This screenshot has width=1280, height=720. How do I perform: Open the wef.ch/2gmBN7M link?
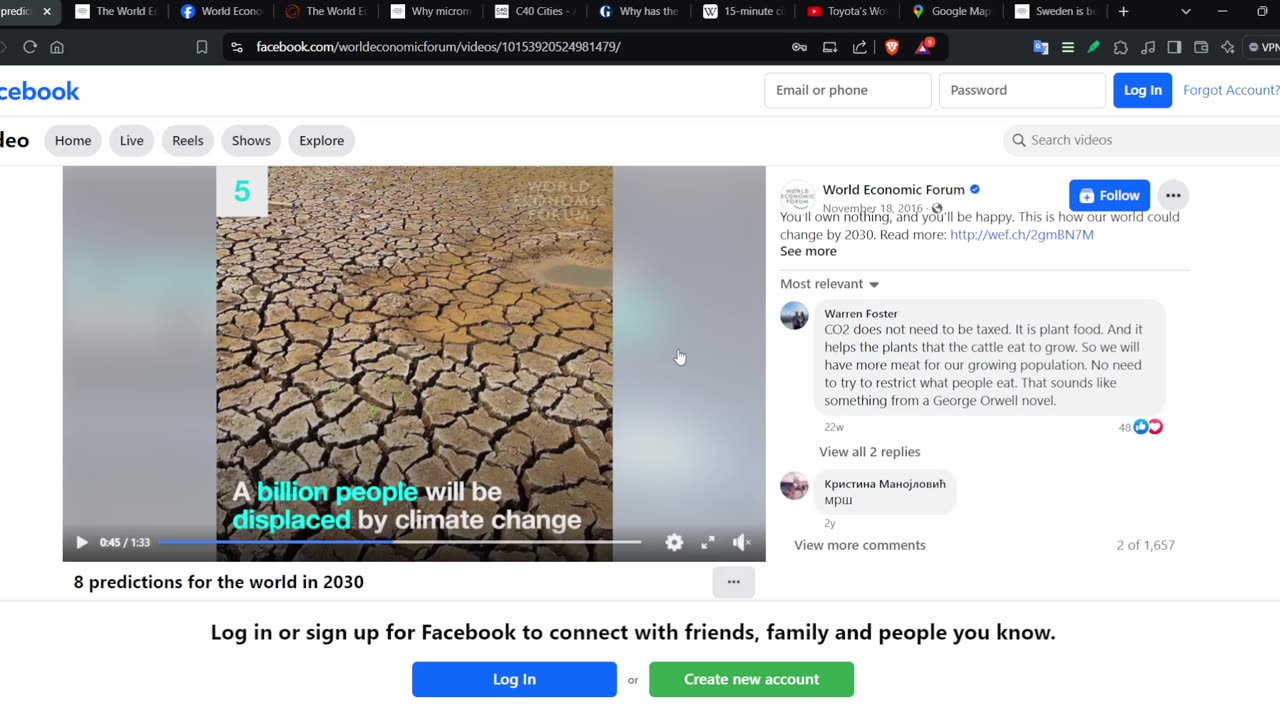tap(1022, 235)
